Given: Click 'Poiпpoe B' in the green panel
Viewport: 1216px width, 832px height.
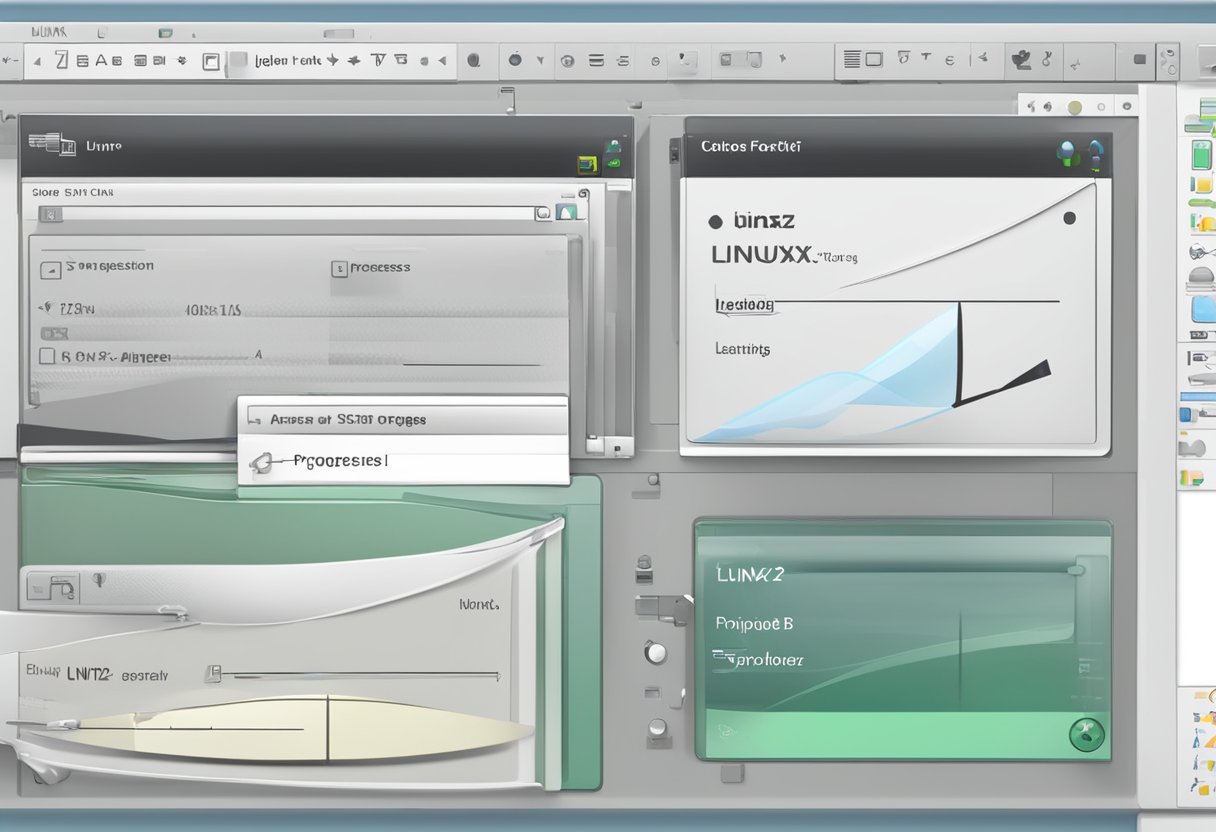Looking at the screenshot, I should point(754,623).
